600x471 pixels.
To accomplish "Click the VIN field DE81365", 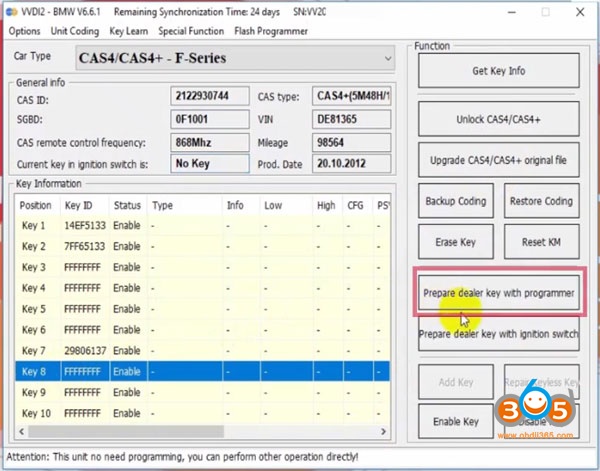I will tap(352, 119).
